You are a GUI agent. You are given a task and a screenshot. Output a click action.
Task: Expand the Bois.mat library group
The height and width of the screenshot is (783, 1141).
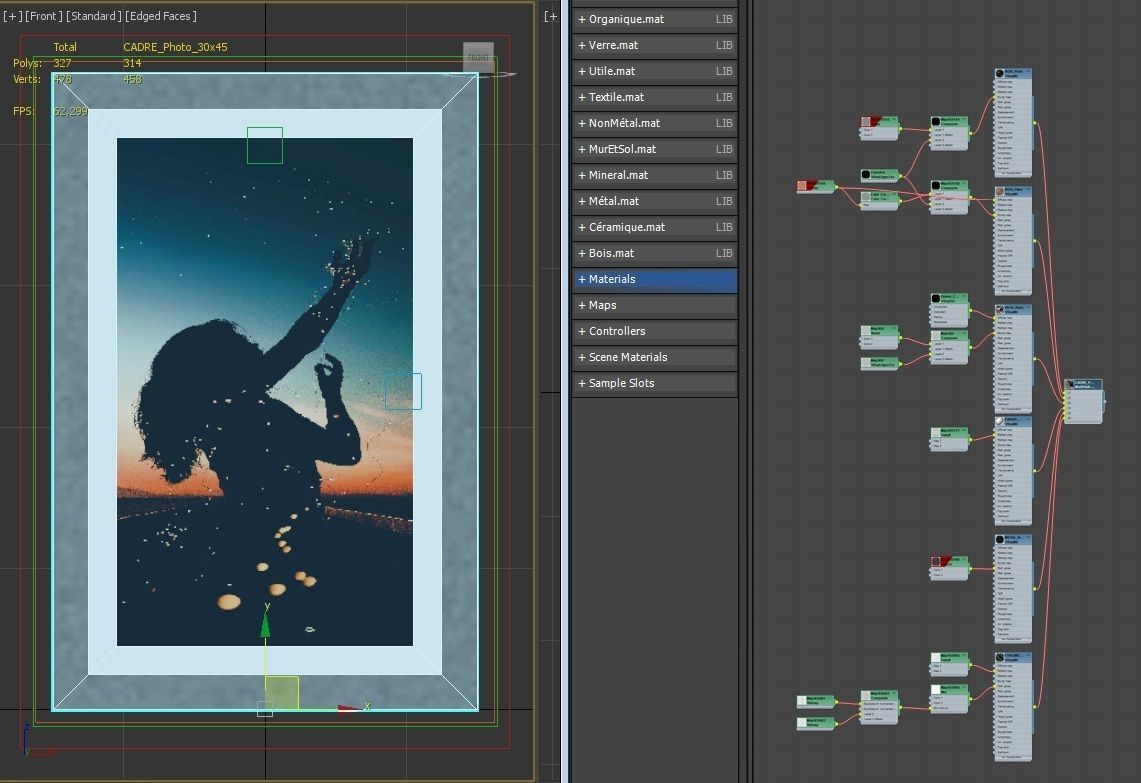(654, 253)
